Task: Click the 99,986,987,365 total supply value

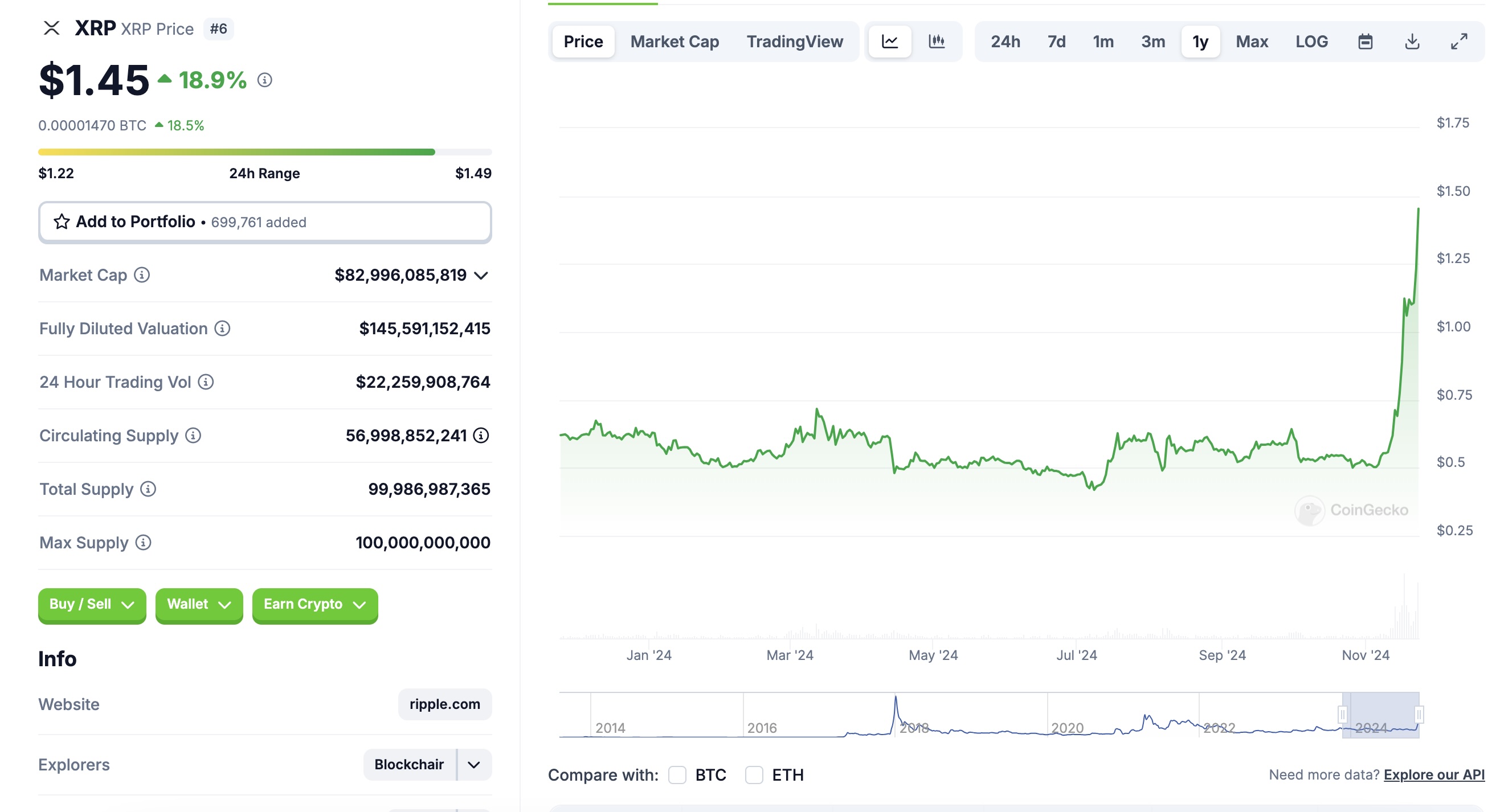Action: [x=429, y=489]
